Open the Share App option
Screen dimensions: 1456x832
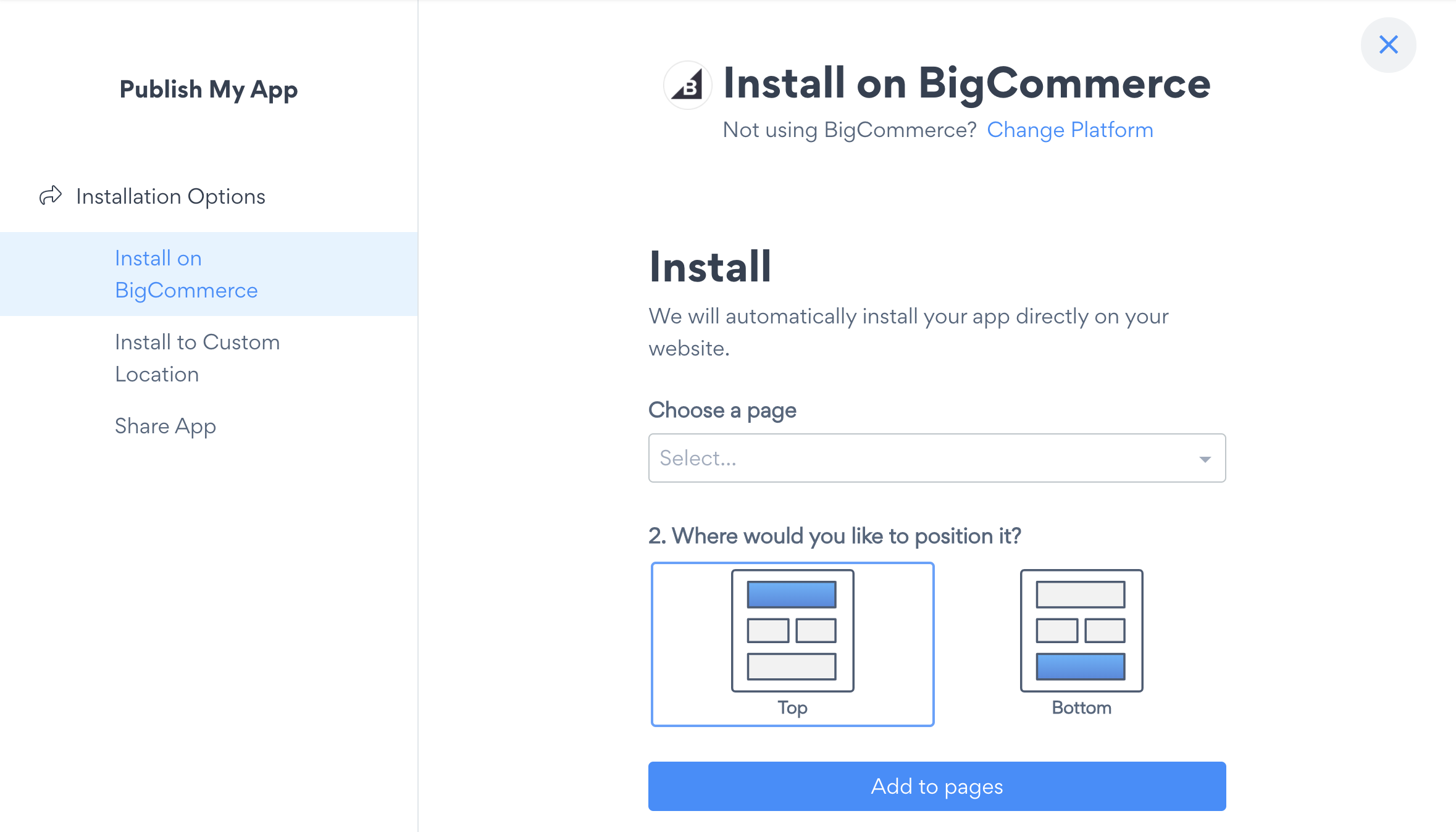coord(165,426)
